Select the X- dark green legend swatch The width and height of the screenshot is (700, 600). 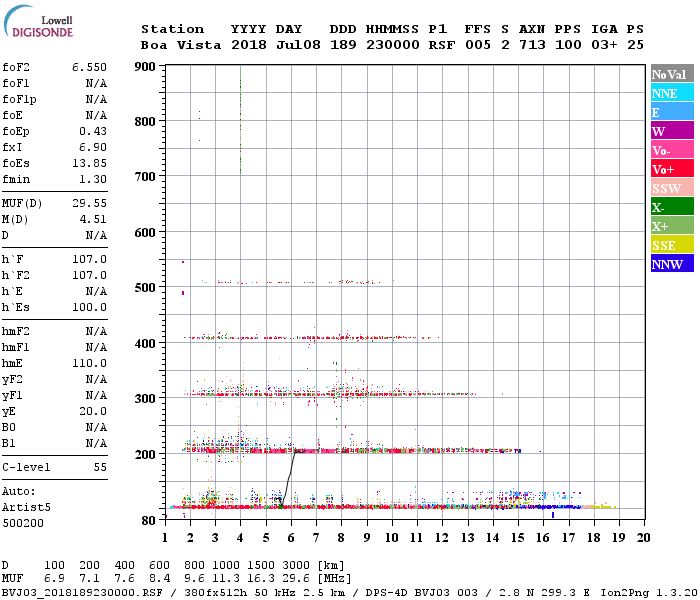click(x=672, y=207)
